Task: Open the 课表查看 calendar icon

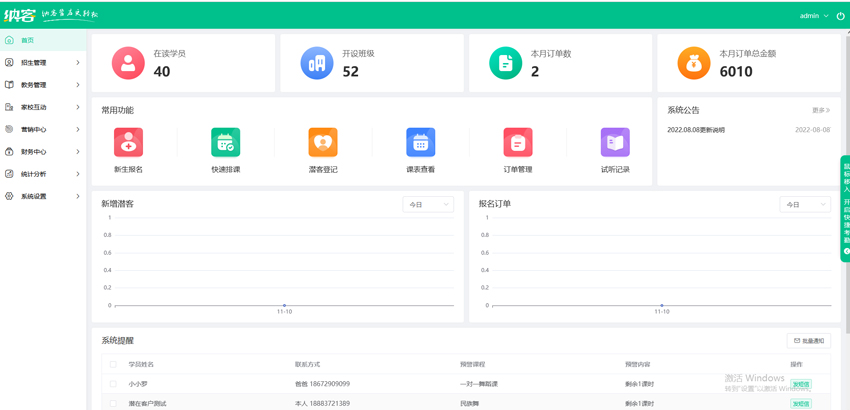Action: (421, 142)
